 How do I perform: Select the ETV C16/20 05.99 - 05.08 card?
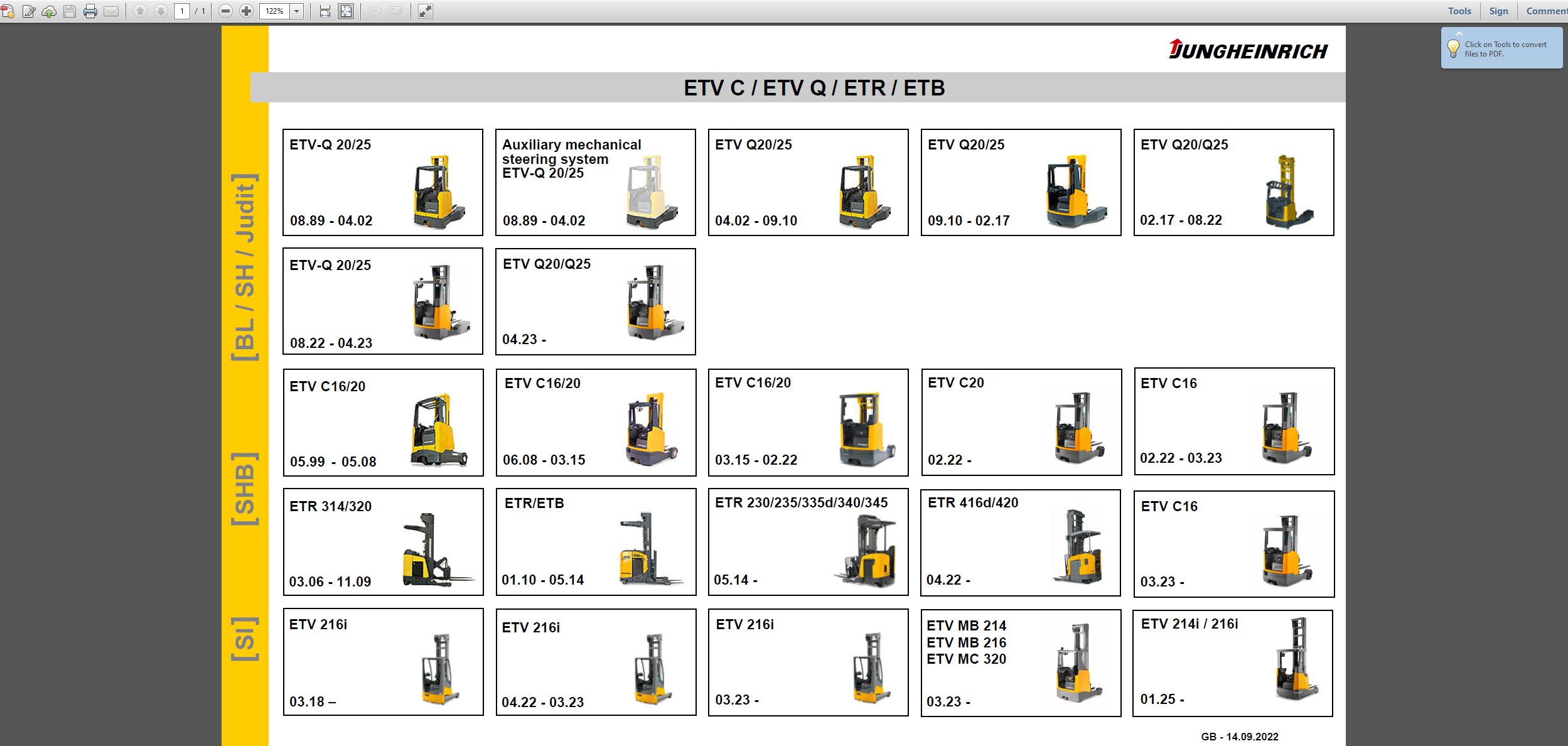point(384,423)
